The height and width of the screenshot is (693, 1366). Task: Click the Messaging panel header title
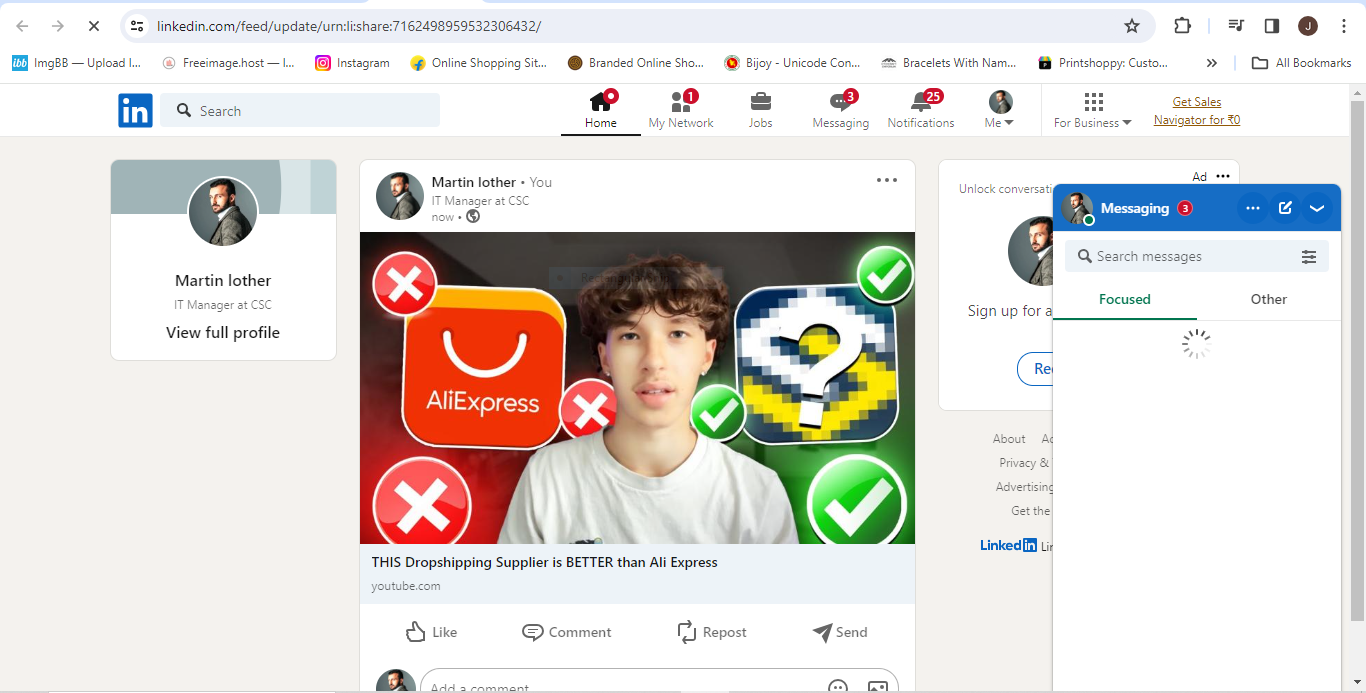1135,208
